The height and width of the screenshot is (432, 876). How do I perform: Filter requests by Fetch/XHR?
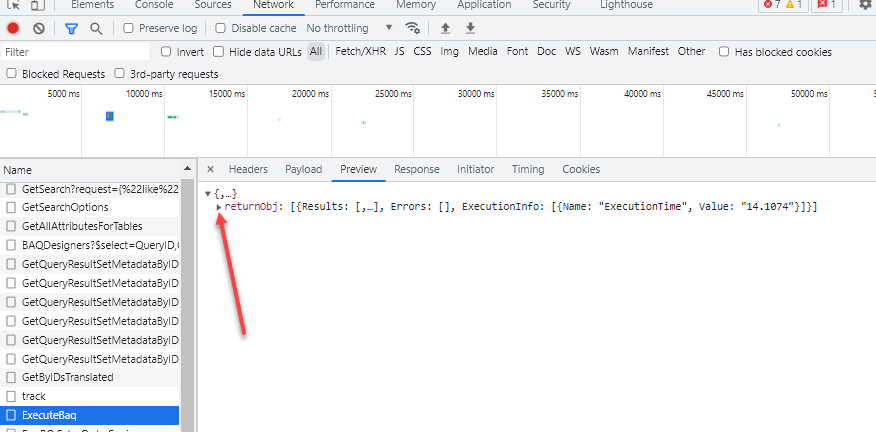pyautogui.click(x=360, y=51)
